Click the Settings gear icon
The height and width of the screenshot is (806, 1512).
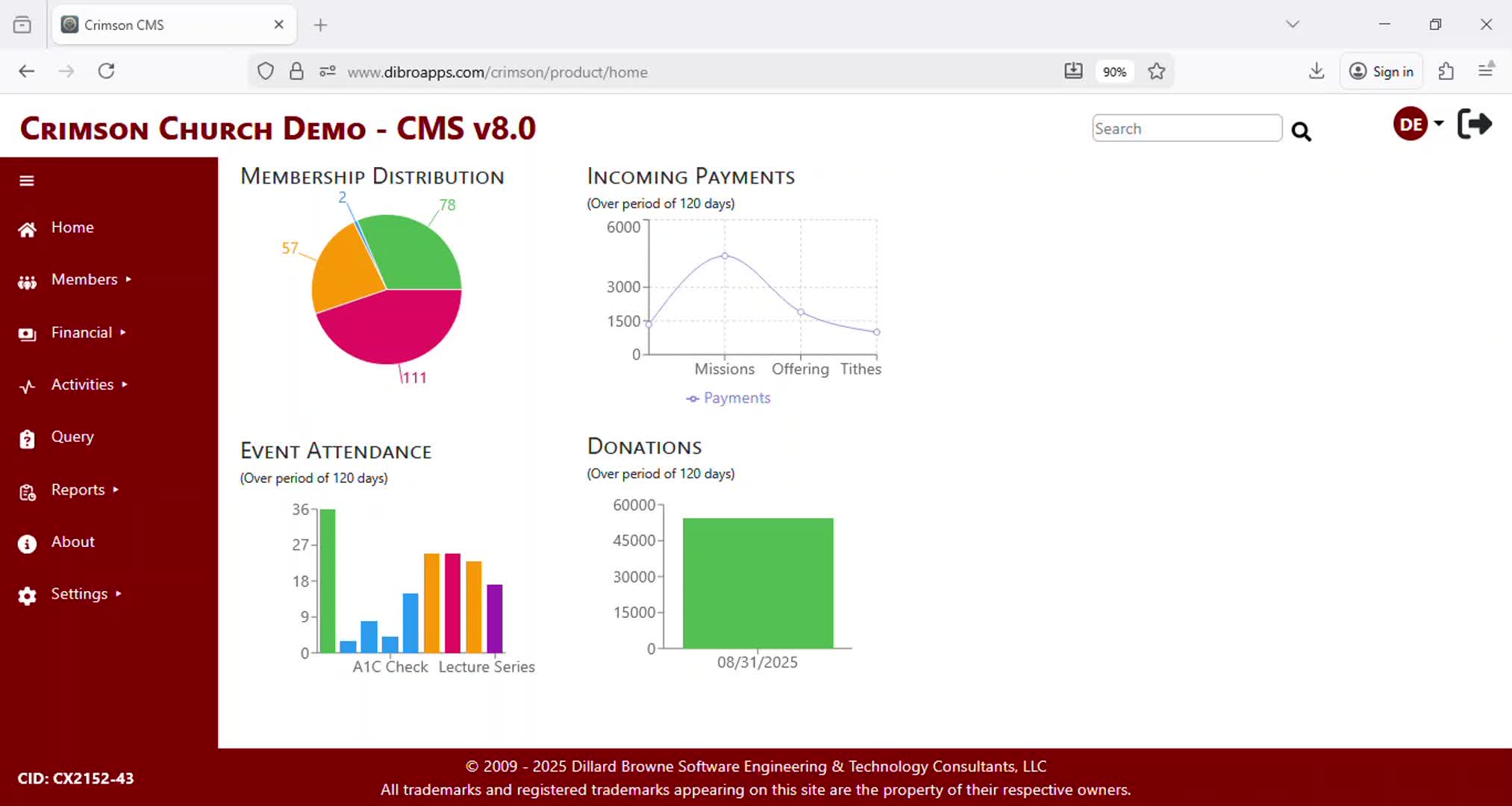(x=27, y=596)
